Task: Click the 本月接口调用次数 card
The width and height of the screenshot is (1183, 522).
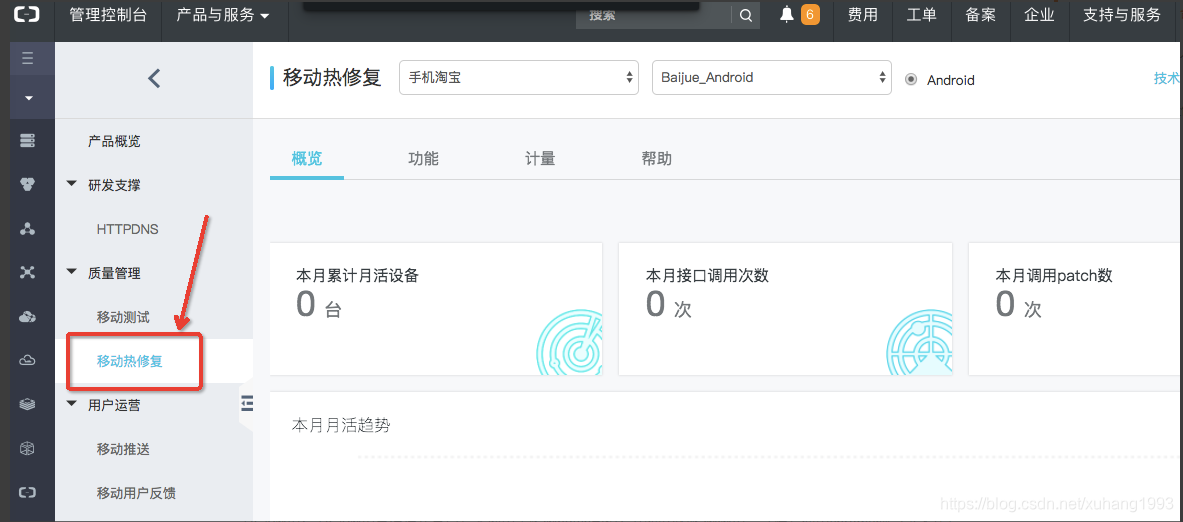Action: point(785,309)
